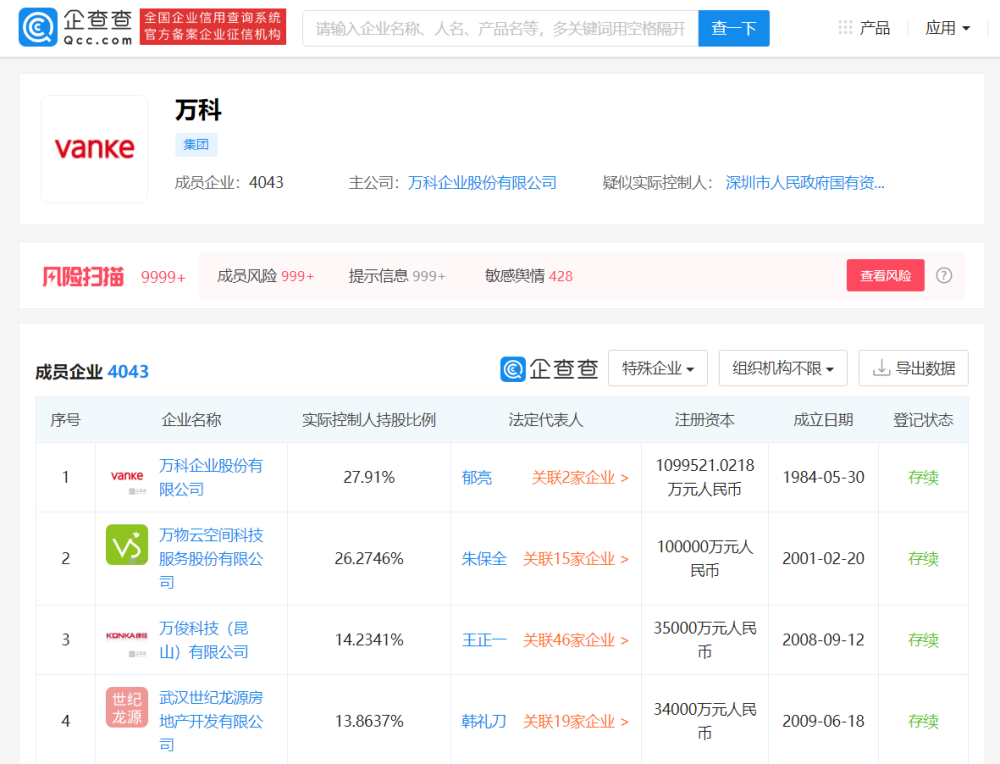Click the green 万物云 logo icon
This screenshot has height=764, width=1000.
127,545
